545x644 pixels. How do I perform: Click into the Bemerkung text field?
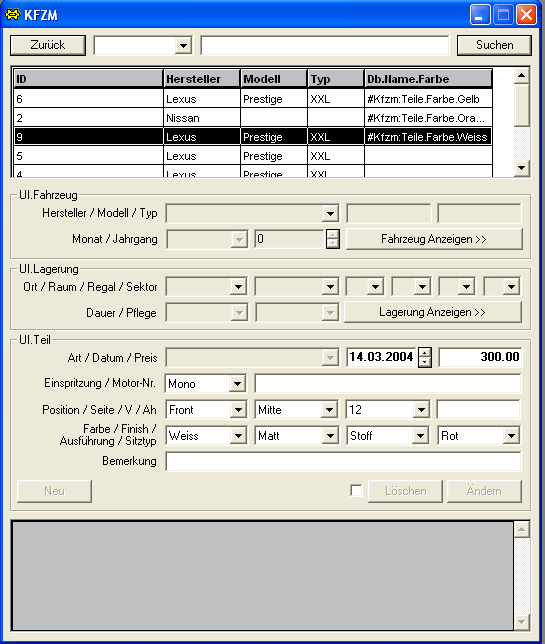tap(343, 461)
